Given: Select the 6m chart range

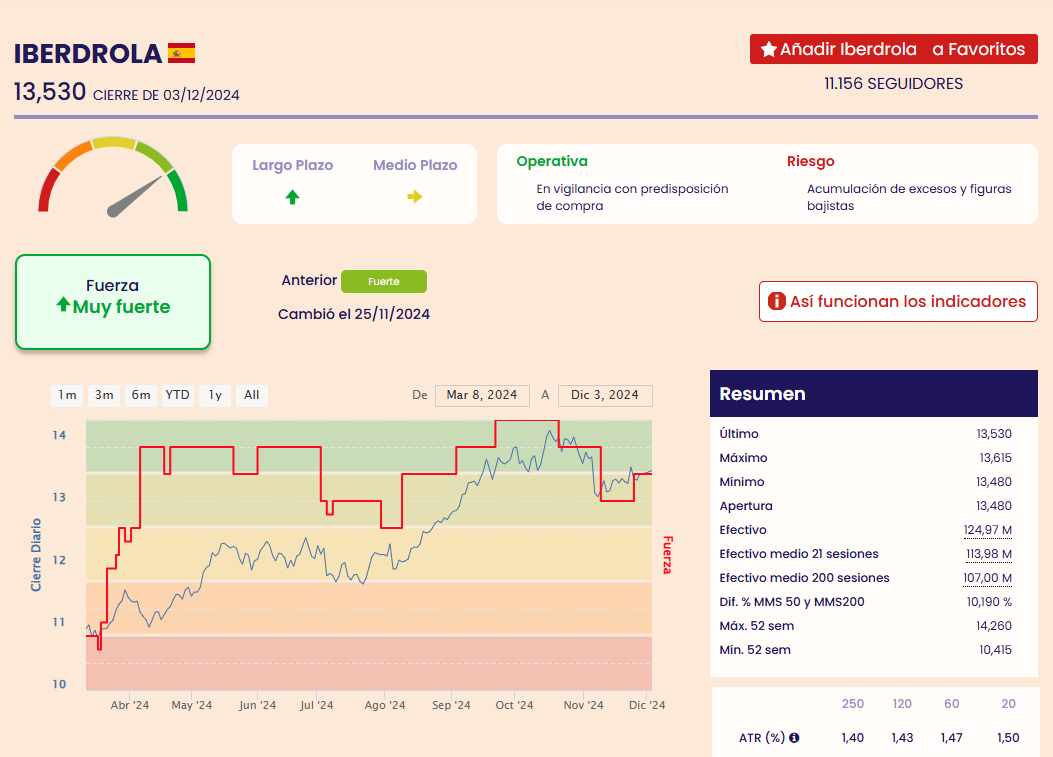Looking at the screenshot, I should [x=141, y=395].
